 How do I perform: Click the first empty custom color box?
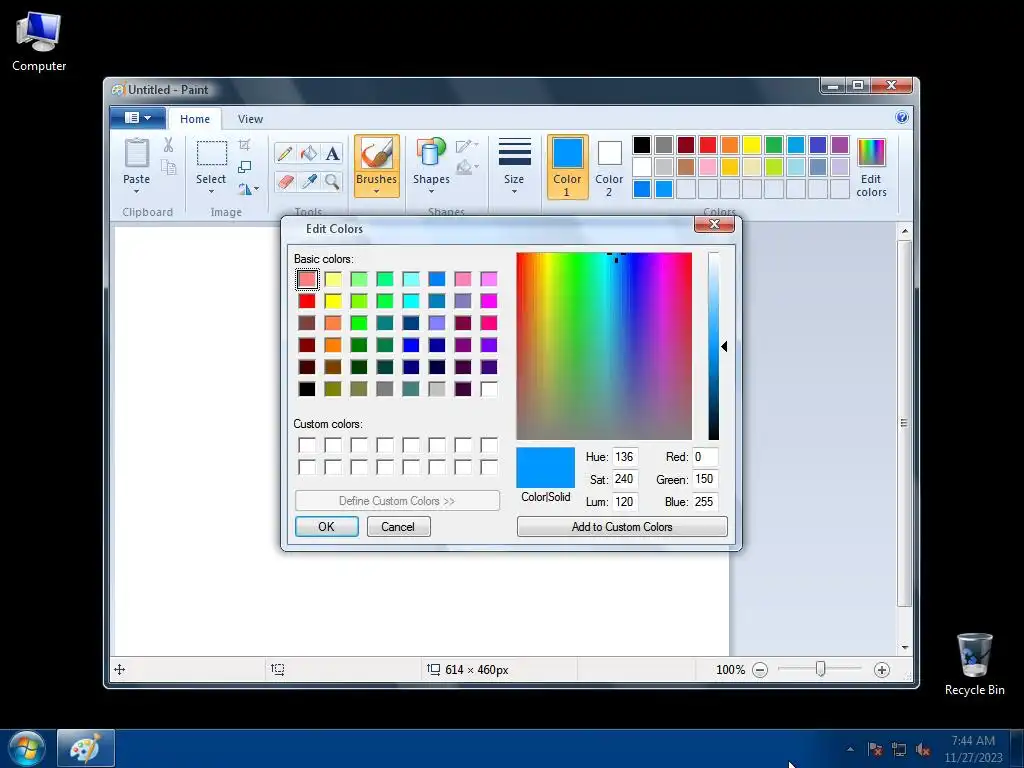(x=307, y=445)
